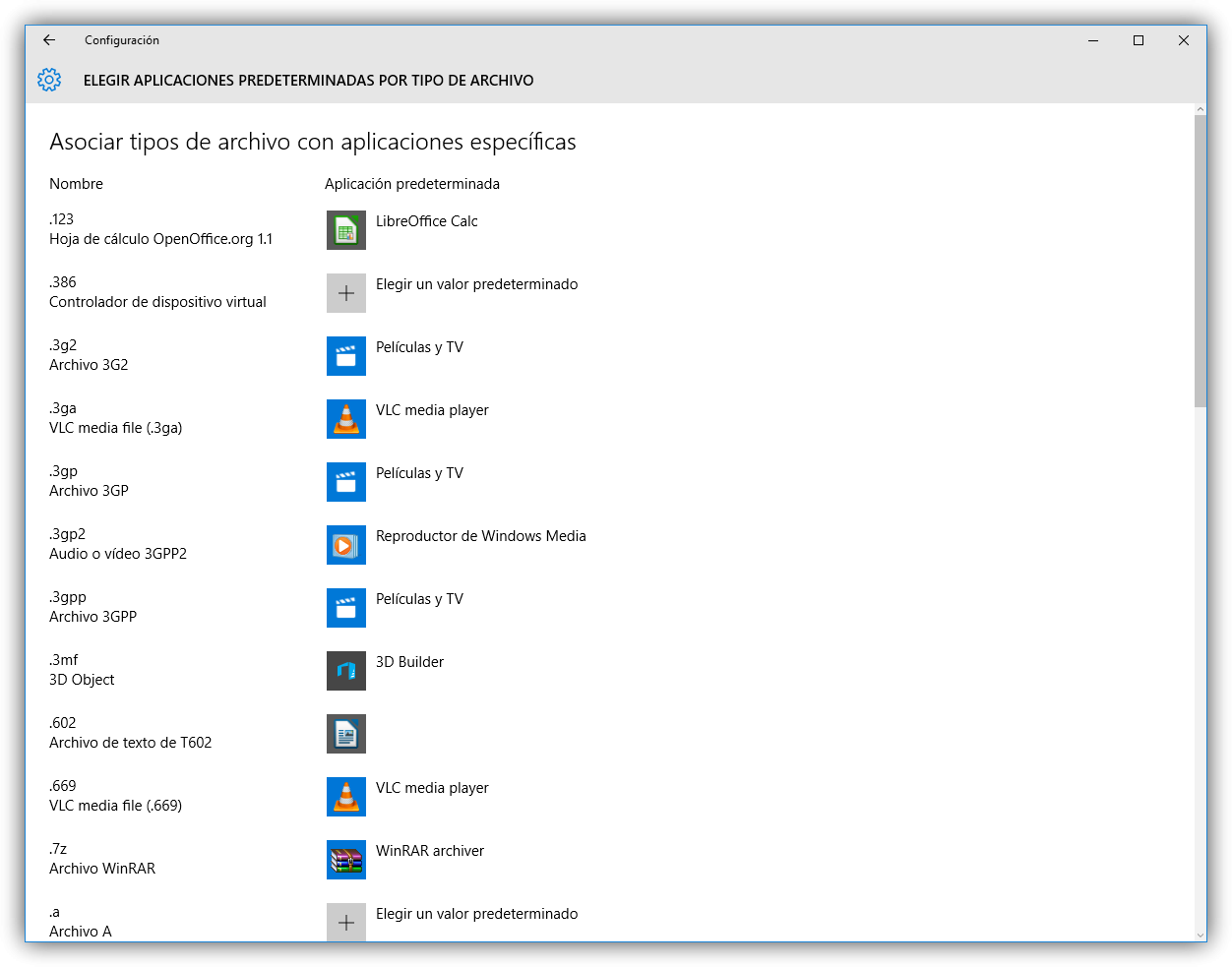Click the Windows Media player icon for .3gp2
Viewport: 1232px width, 967px height.
coord(346,545)
